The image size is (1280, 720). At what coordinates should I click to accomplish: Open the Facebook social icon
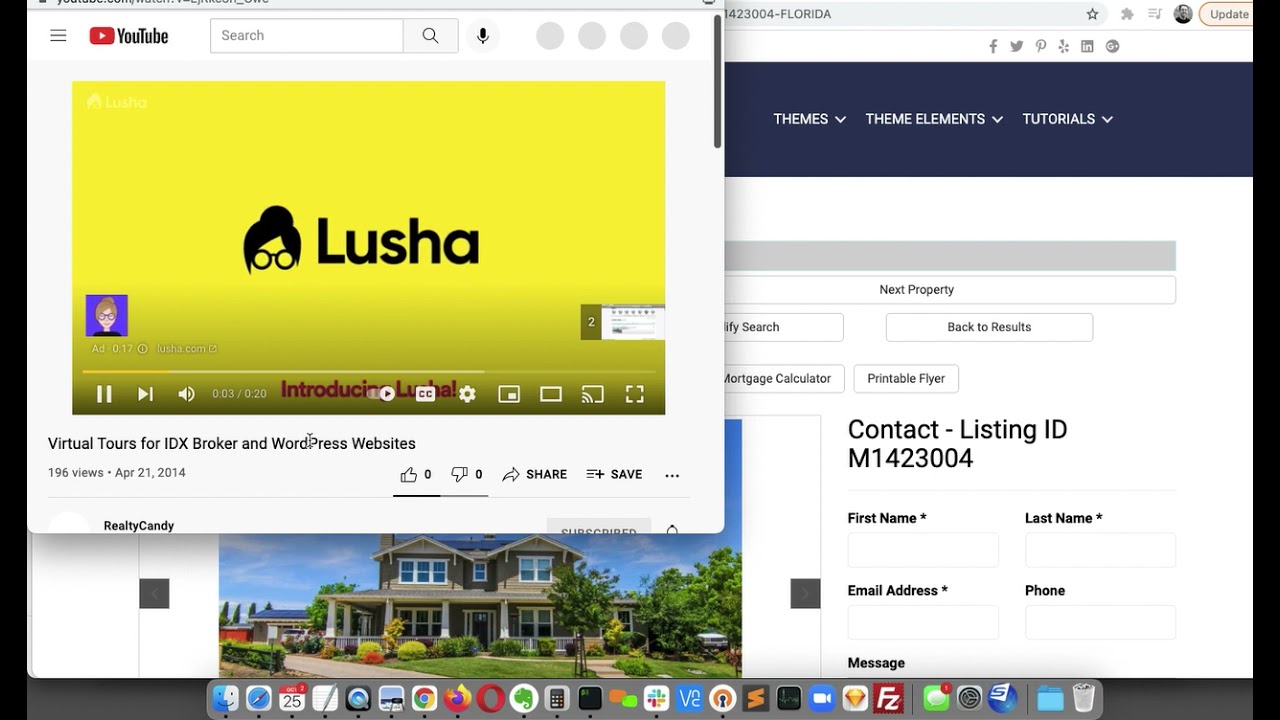(993, 46)
